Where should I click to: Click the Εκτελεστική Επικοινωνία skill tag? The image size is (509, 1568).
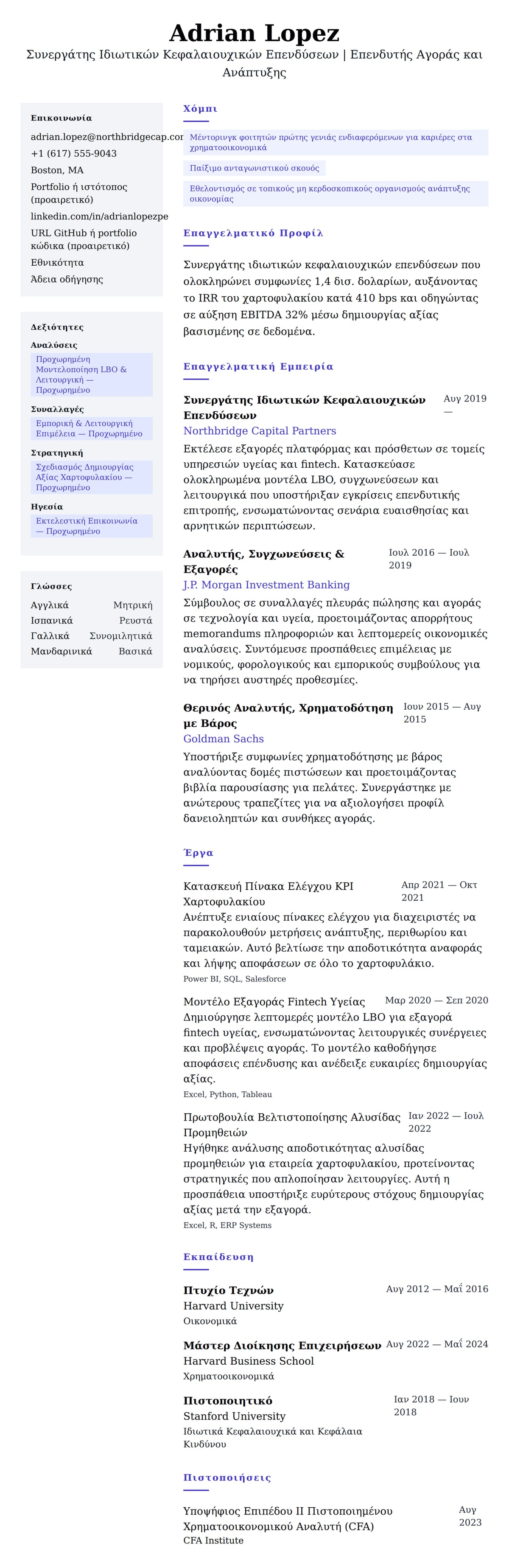pyautogui.click(x=91, y=526)
